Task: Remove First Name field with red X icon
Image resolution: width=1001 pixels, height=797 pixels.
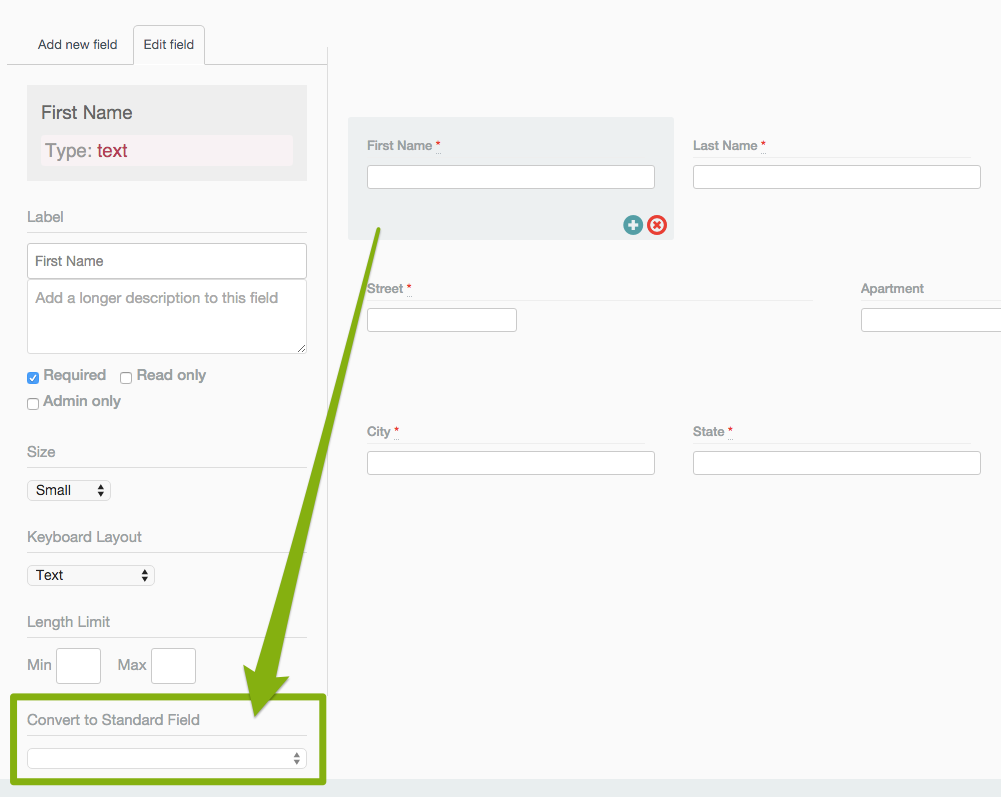Action: click(x=657, y=225)
